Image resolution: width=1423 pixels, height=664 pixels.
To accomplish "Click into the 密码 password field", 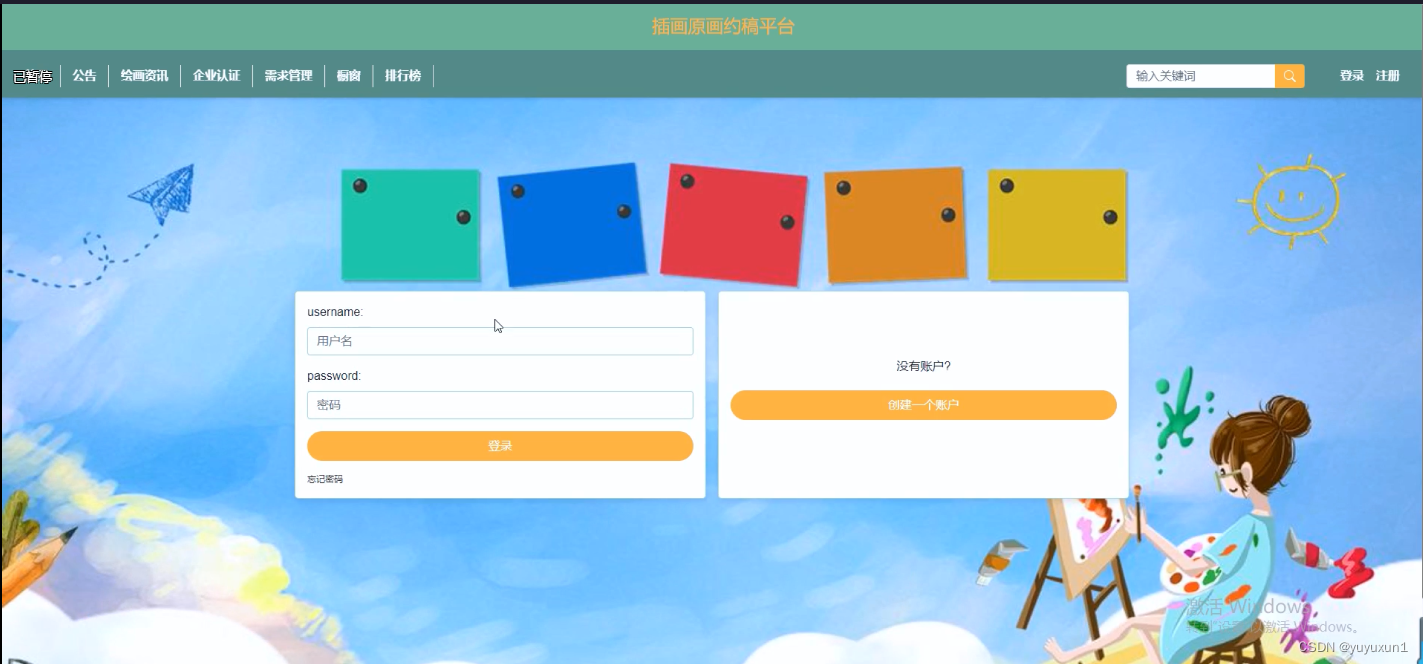I will click(500, 405).
